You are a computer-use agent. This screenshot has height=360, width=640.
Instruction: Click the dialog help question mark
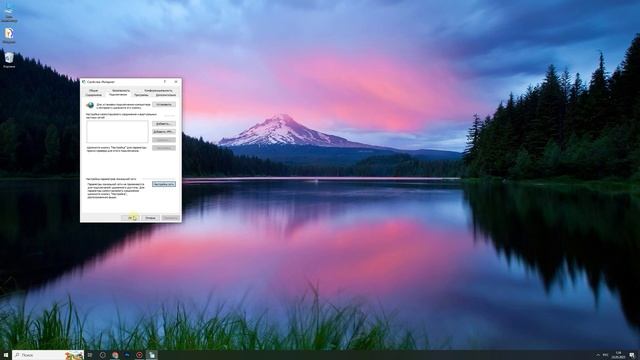(x=165, y=82)
